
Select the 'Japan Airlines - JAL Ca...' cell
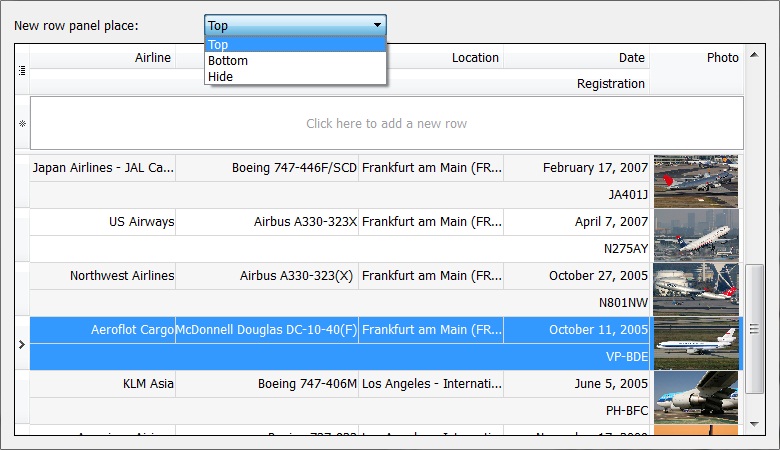tap(102, 168)
